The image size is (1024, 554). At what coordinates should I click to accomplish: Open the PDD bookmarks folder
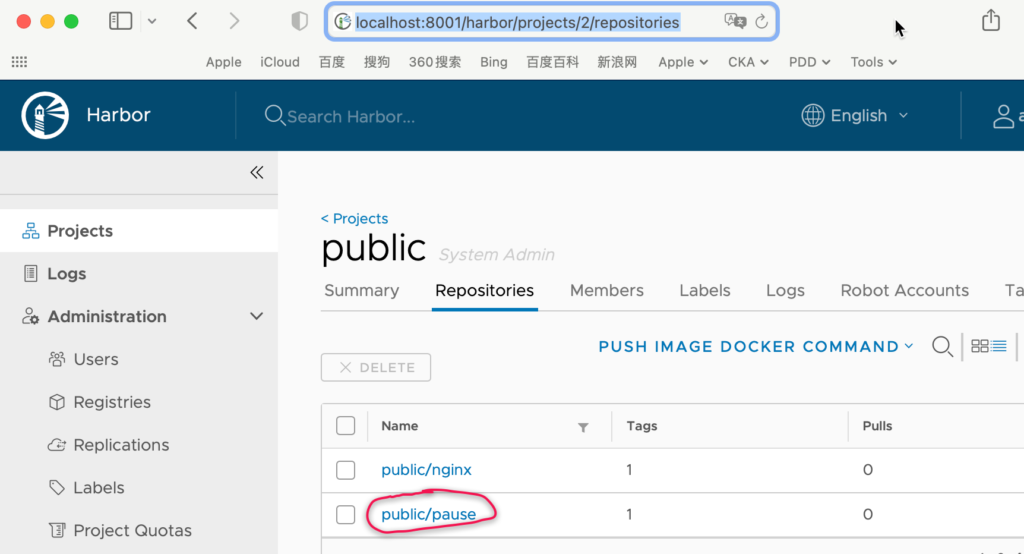(x=810, y=62)
